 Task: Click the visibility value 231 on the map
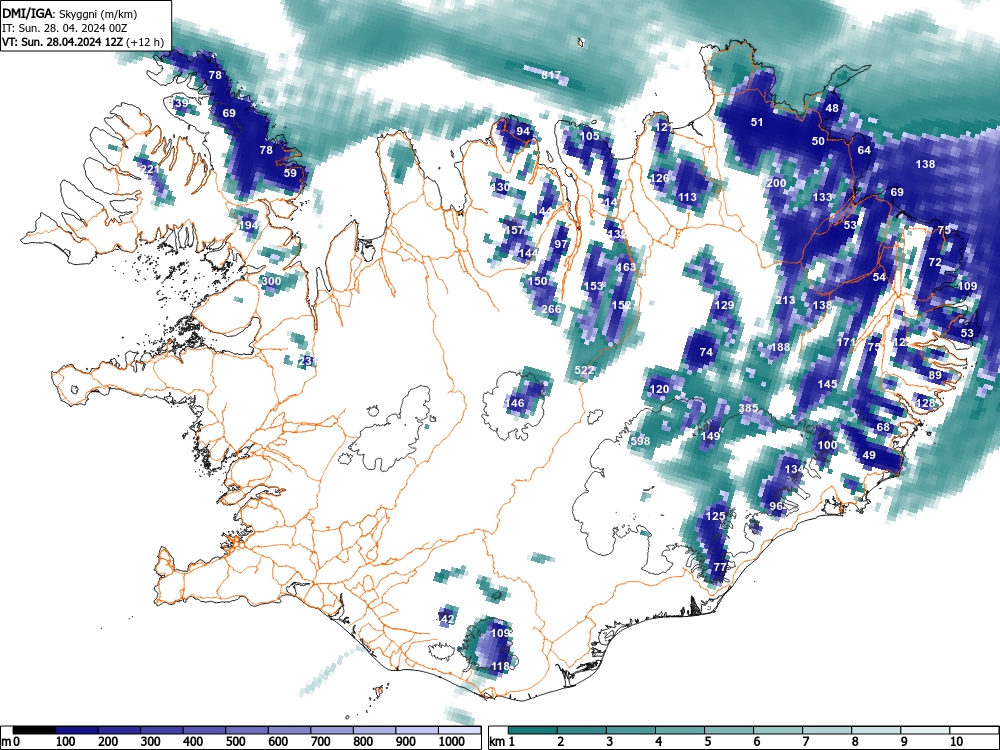(307, 361)
